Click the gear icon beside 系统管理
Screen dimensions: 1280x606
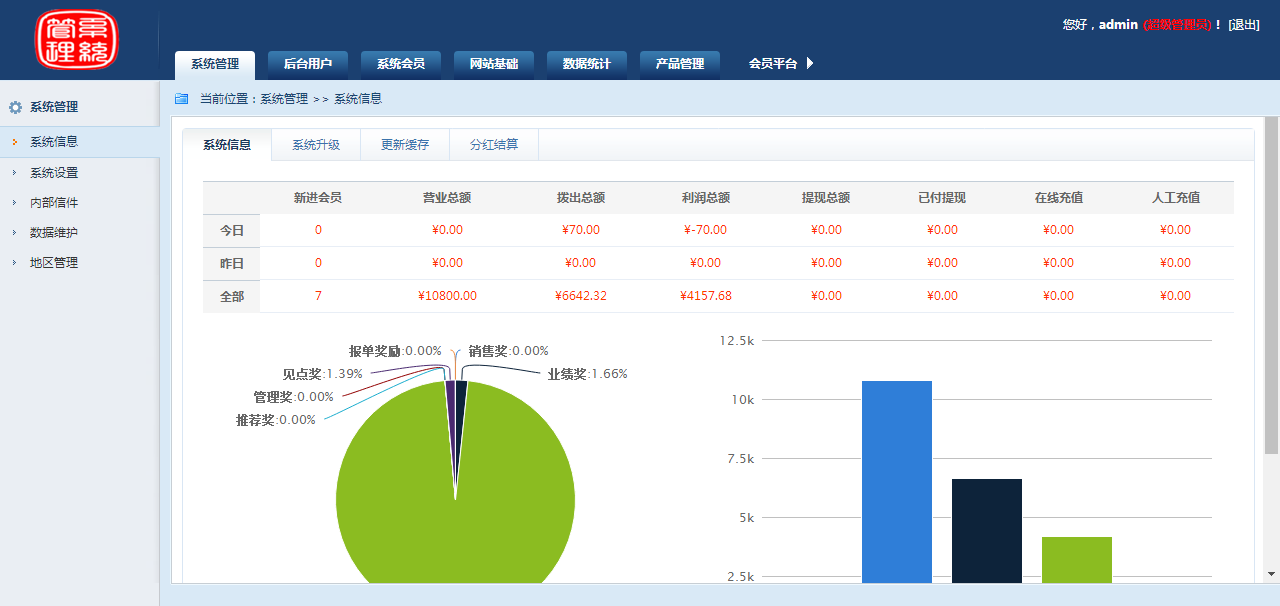(x=15, y=107)
